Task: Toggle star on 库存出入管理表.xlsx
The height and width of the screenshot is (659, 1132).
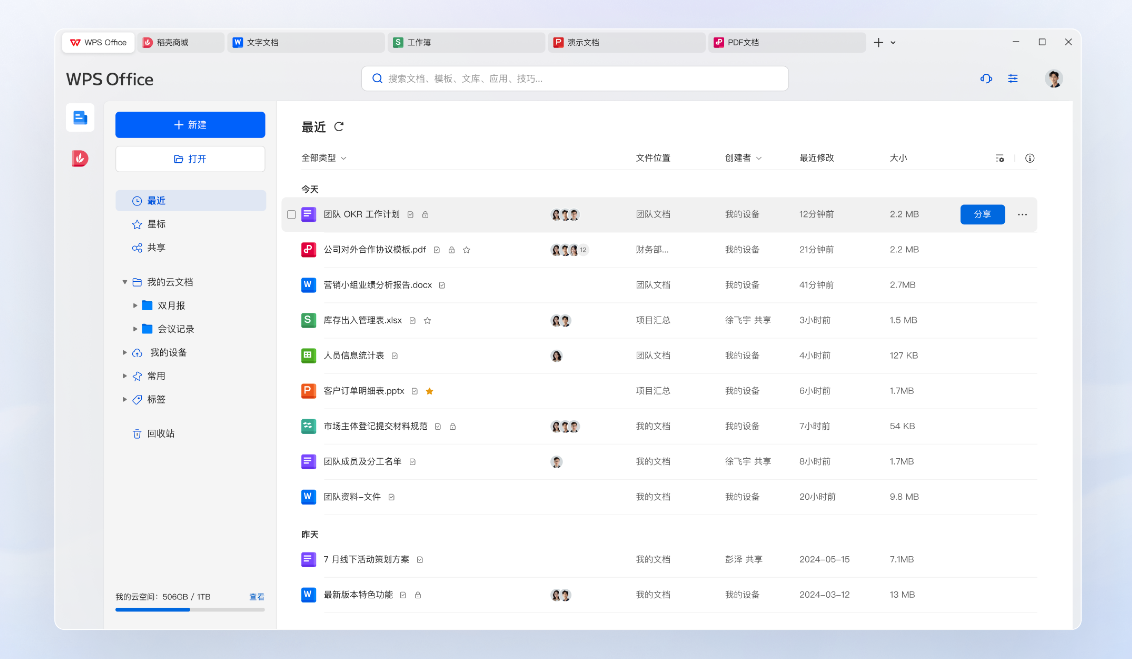Action: (427, 321)
